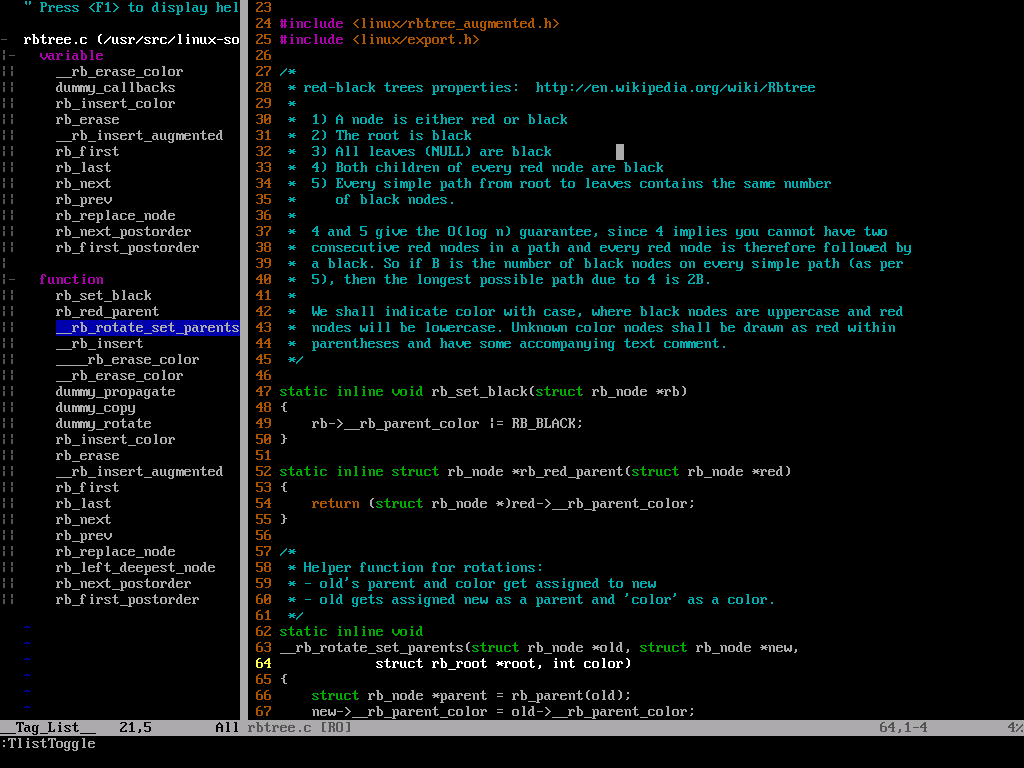Viewport: 1024px width, 768px height.
Task: Click the '64,1-4' cursor position indicator
Action: (903, 728)
